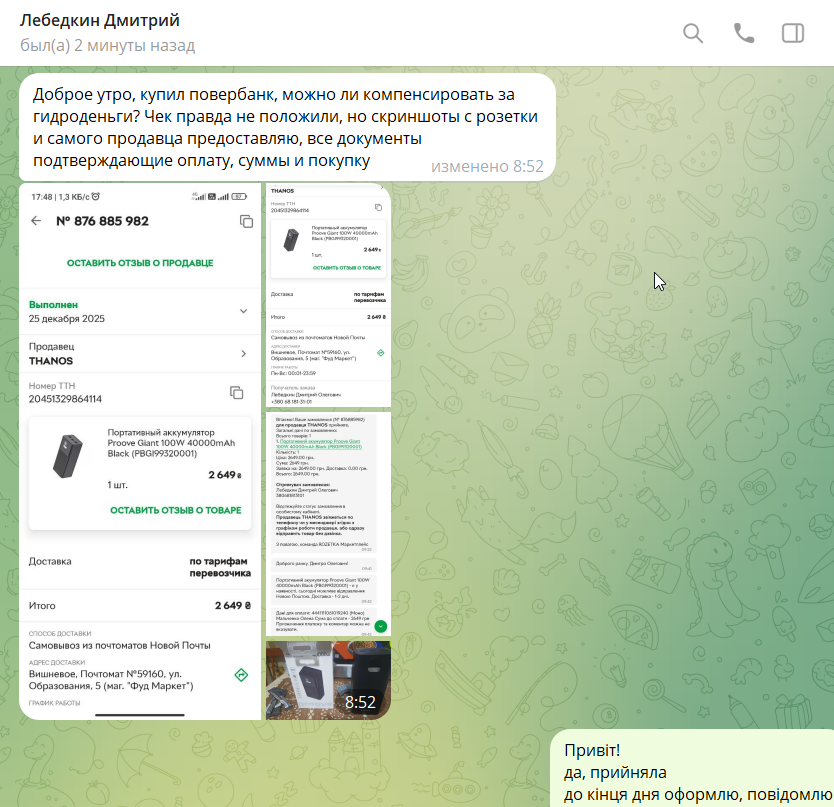Click 'Самовывоз из почтоматов Новой Почты' text
Screen dimensions: 834x807
[x=120, y=645]
